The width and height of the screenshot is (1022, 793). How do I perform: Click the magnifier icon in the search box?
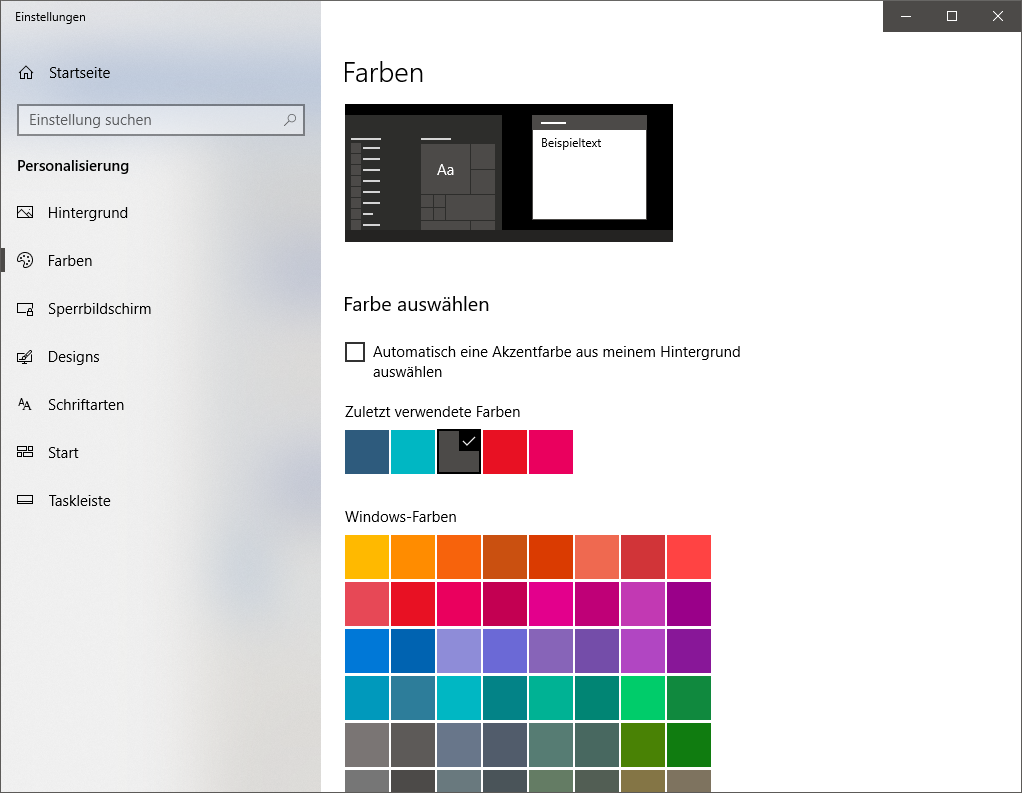tap(290, 120)
